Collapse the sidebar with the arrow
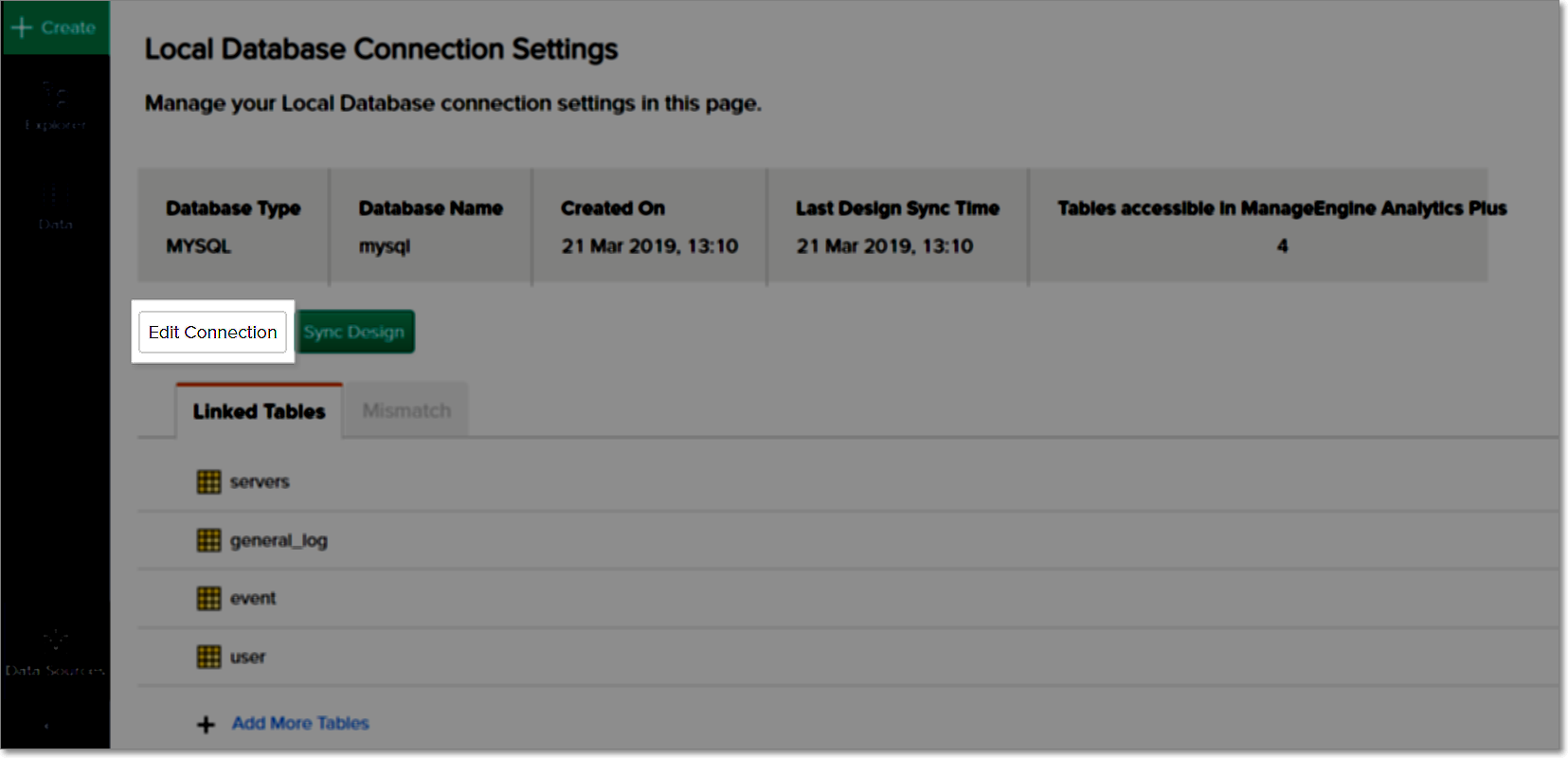Viewport: 1568px width, 758px height. point(46,726)
